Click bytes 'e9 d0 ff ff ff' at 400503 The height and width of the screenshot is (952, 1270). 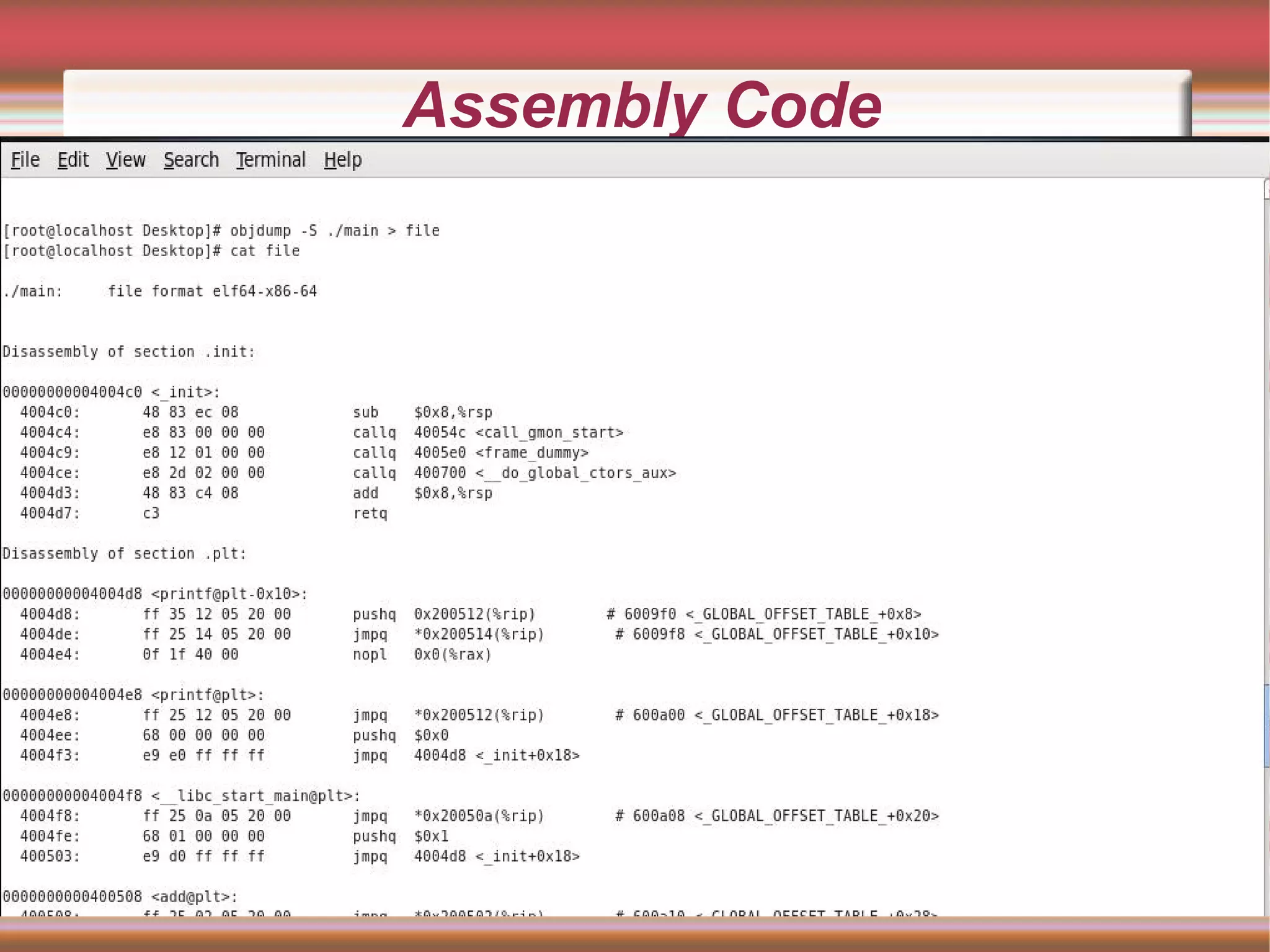coord(203,856)
